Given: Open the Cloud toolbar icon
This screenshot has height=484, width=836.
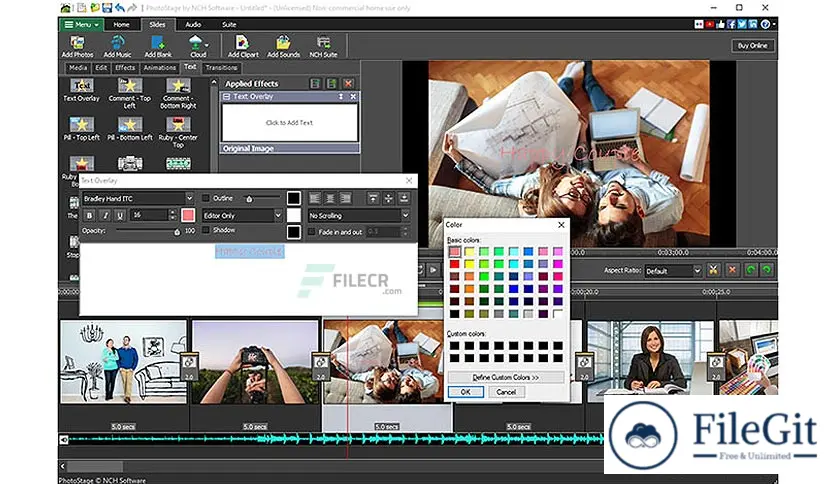Looking at the screenshot, I should click(198, 46).
